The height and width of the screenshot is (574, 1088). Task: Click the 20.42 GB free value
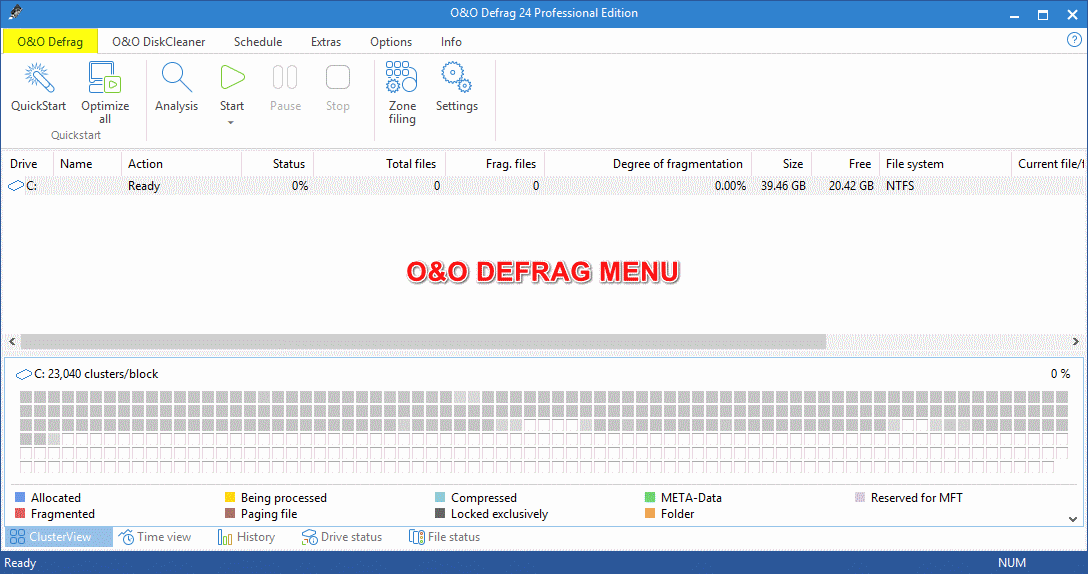point(851,186)
